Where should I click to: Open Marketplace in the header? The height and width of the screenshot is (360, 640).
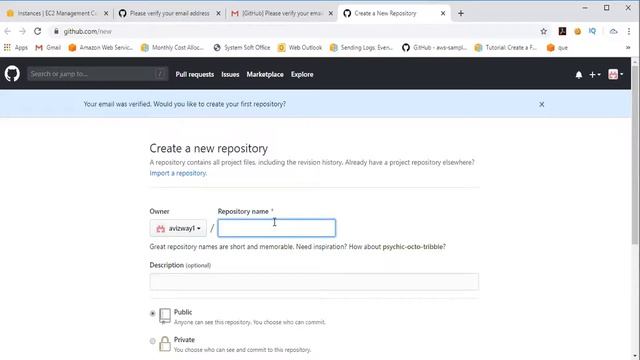point(265,74)
